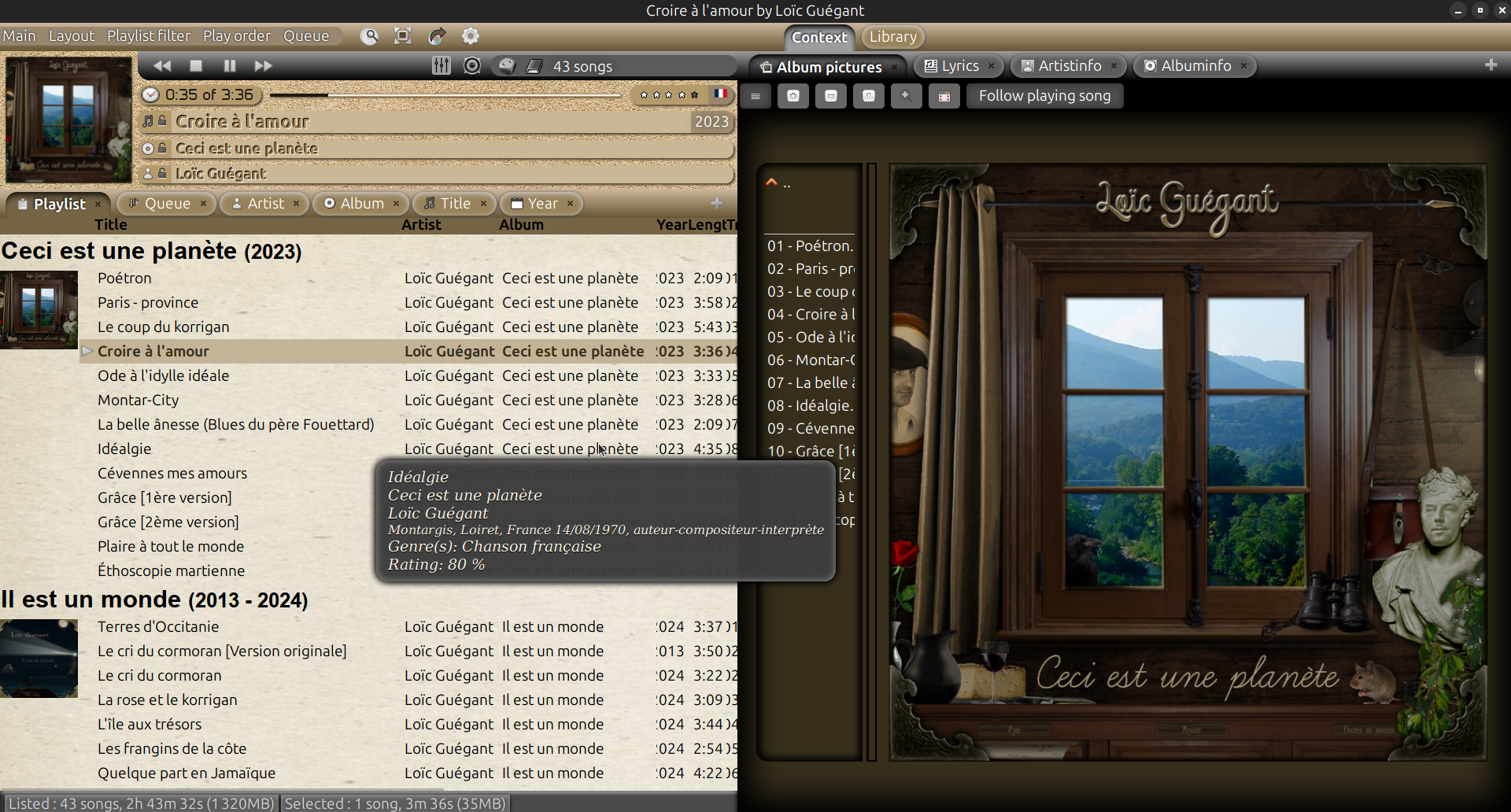Add a new tab in playlist panel

pyautogui.click(x=716, y=203)
